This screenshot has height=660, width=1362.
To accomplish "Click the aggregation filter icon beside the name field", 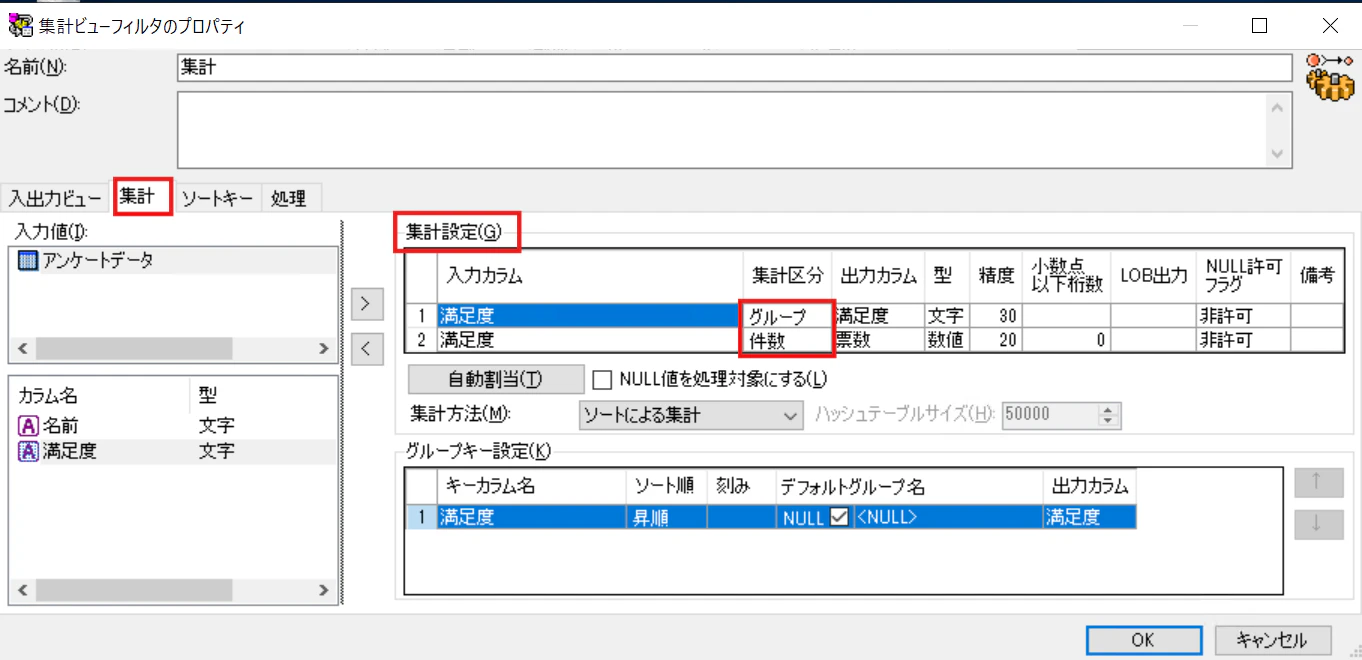I will [1329, 78].
